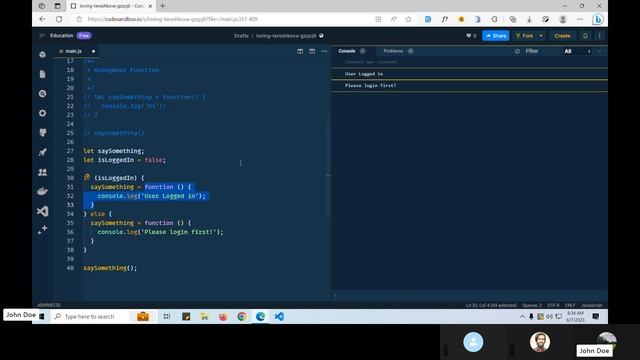Reload the page with browser refresh

(59, 19)
